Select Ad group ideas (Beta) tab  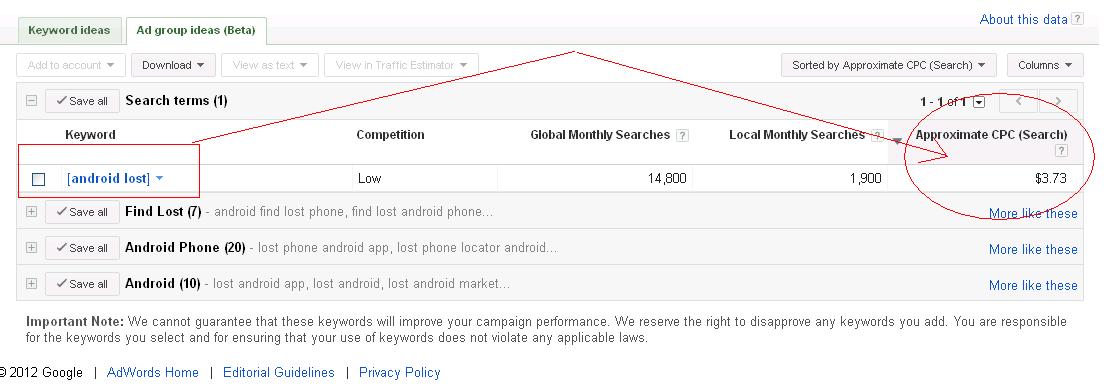196,31
